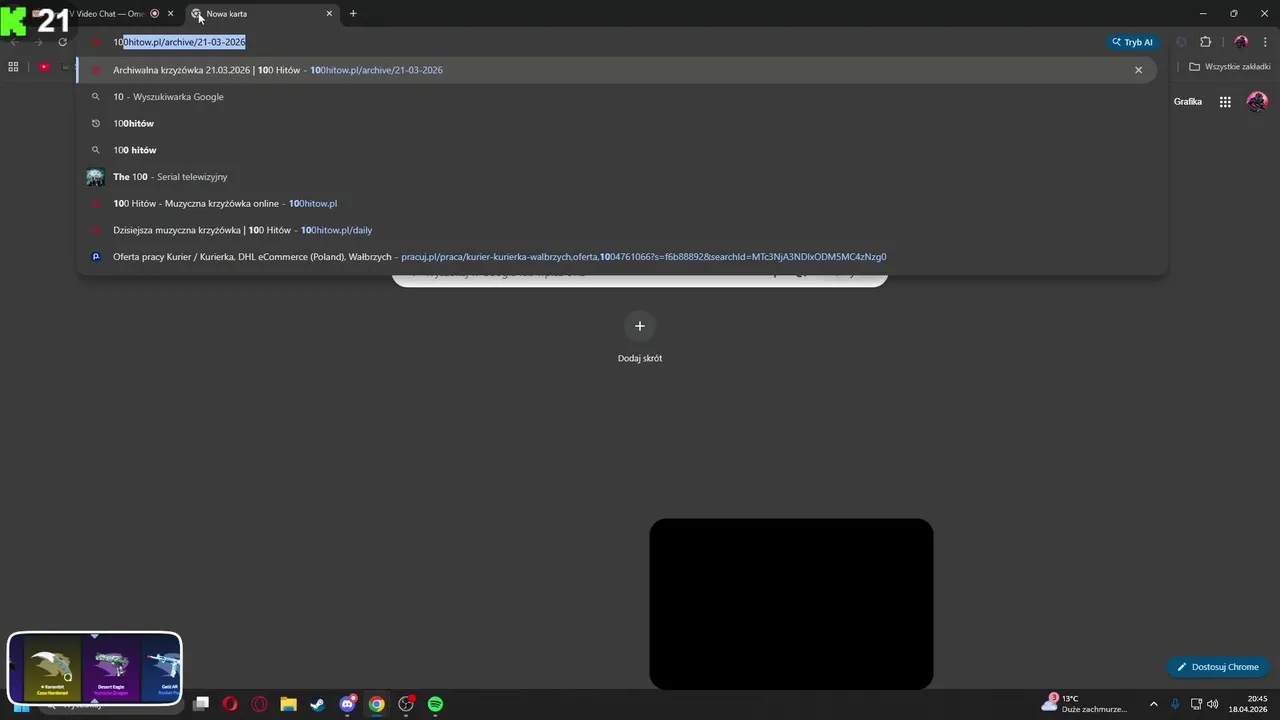Image resolution: width=1280 pixels, height=720 pixels.
Task: Click the Tryb AI button
Action: (1133, 42)
